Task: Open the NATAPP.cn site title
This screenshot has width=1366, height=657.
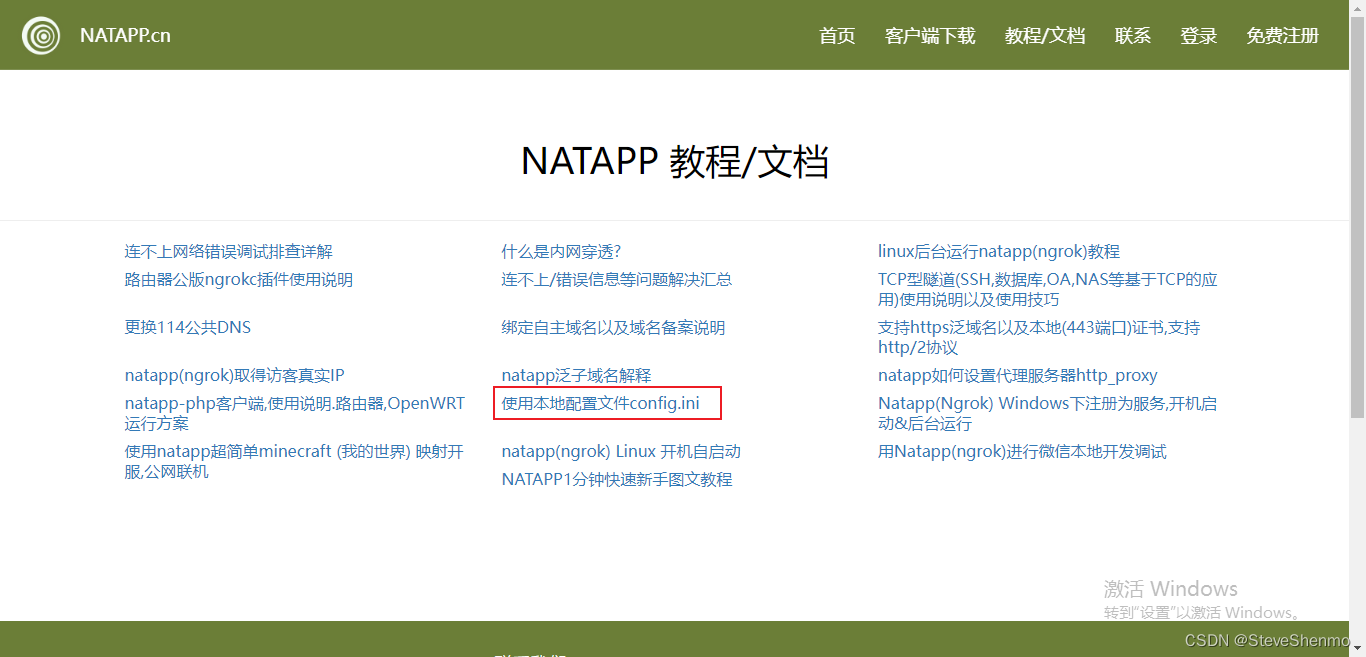Action: click(x=125, y=35)
